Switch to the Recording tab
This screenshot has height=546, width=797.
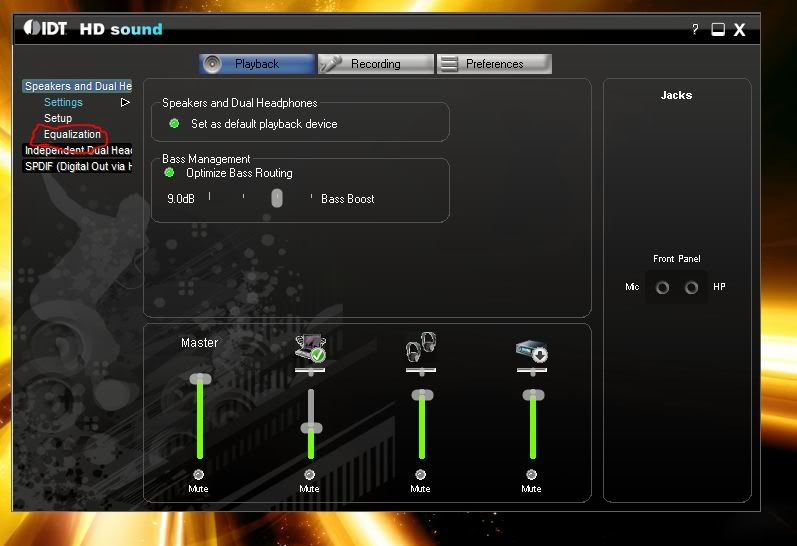[x=376, y=64]
